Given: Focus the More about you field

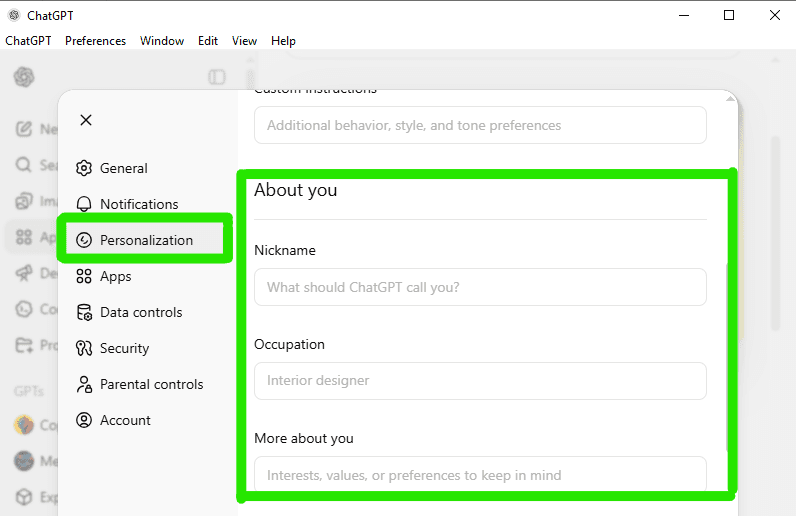Looking at the screenshot, I should [480, 475].
